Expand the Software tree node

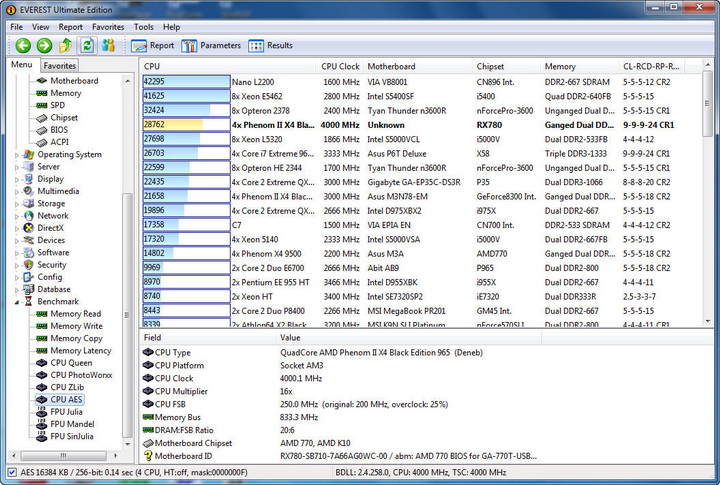pyautogui.click(x=17, y=253)
